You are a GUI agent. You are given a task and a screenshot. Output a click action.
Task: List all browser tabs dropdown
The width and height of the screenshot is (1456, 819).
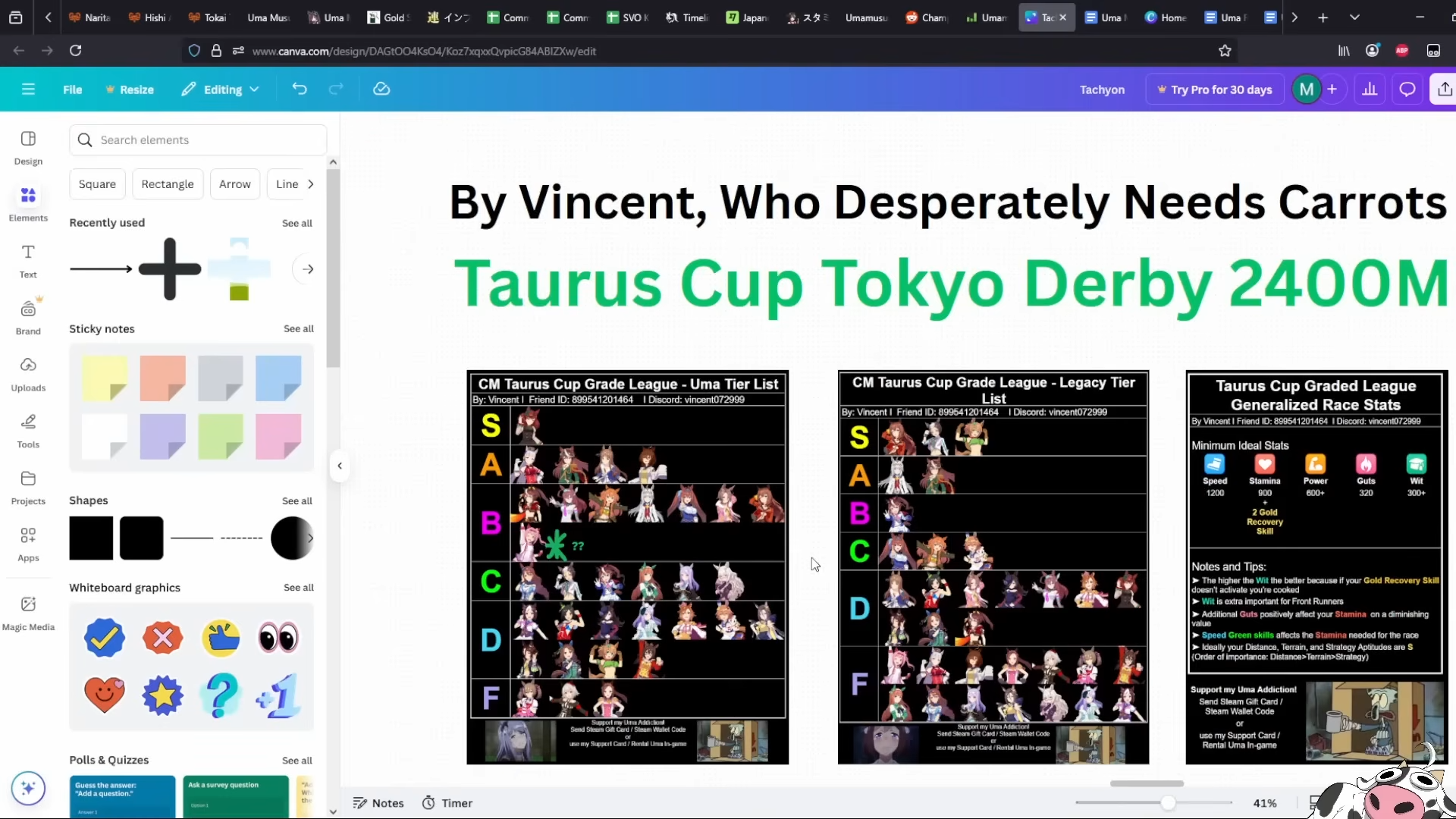[x=1354, y=17]
